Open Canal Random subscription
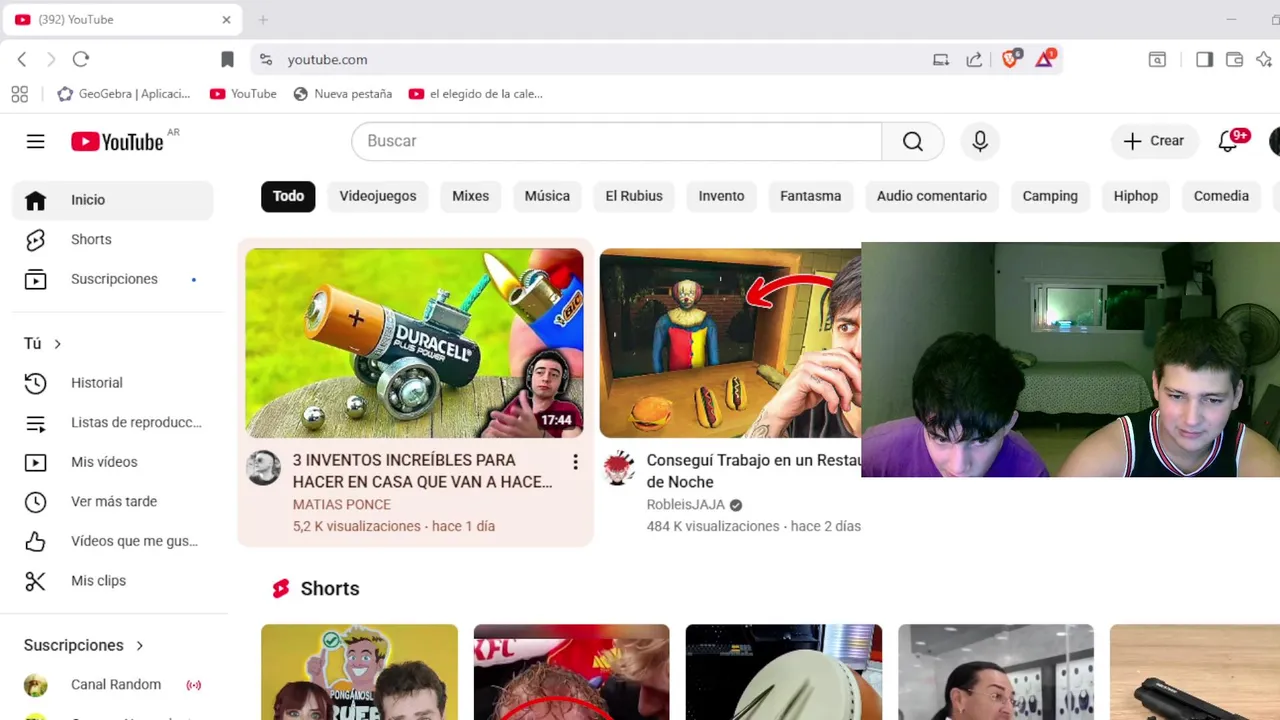 pyautogui.click(x=113, y=684)
